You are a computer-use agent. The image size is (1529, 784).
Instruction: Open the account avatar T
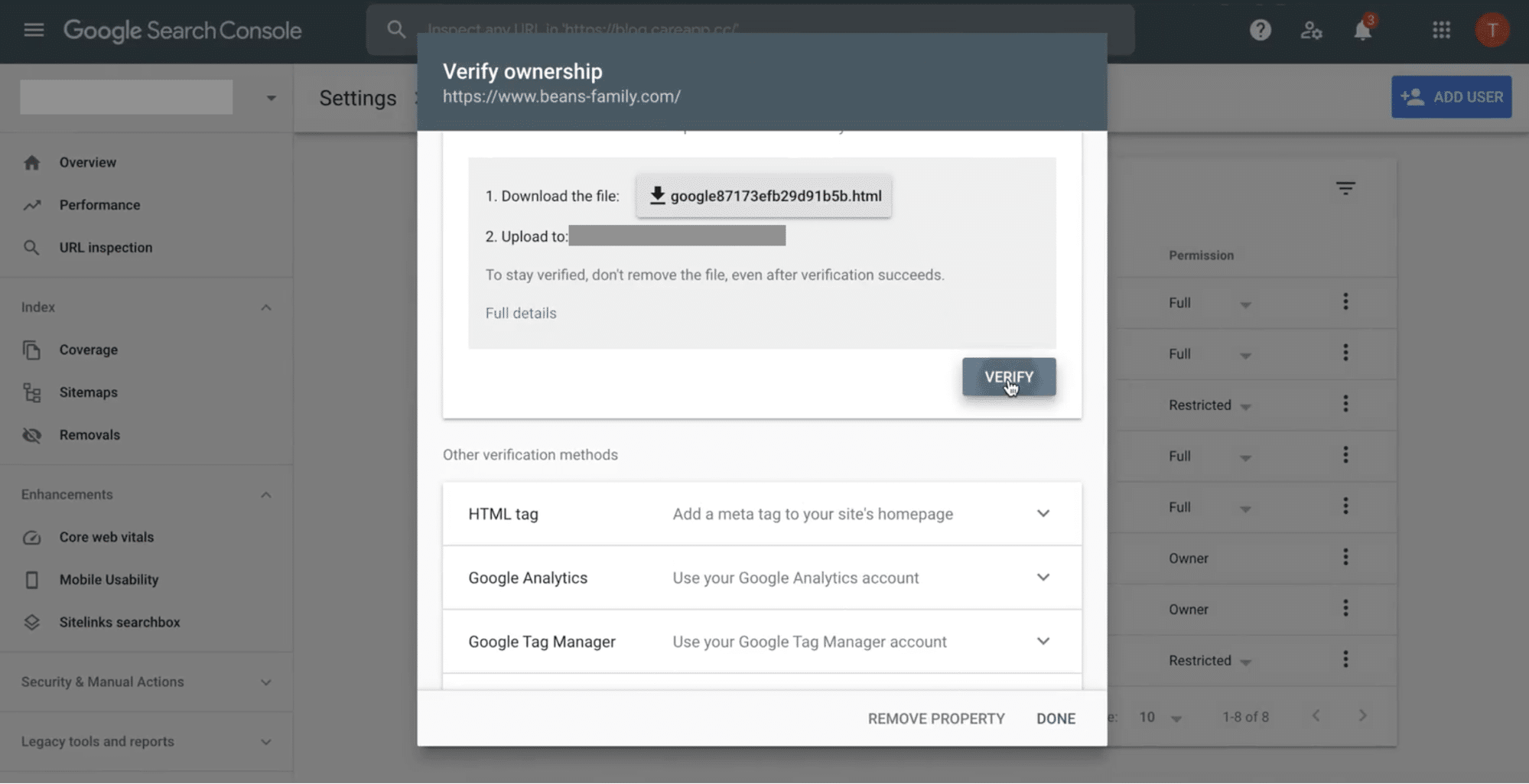pyautogui.click(x=1492, y=30)
